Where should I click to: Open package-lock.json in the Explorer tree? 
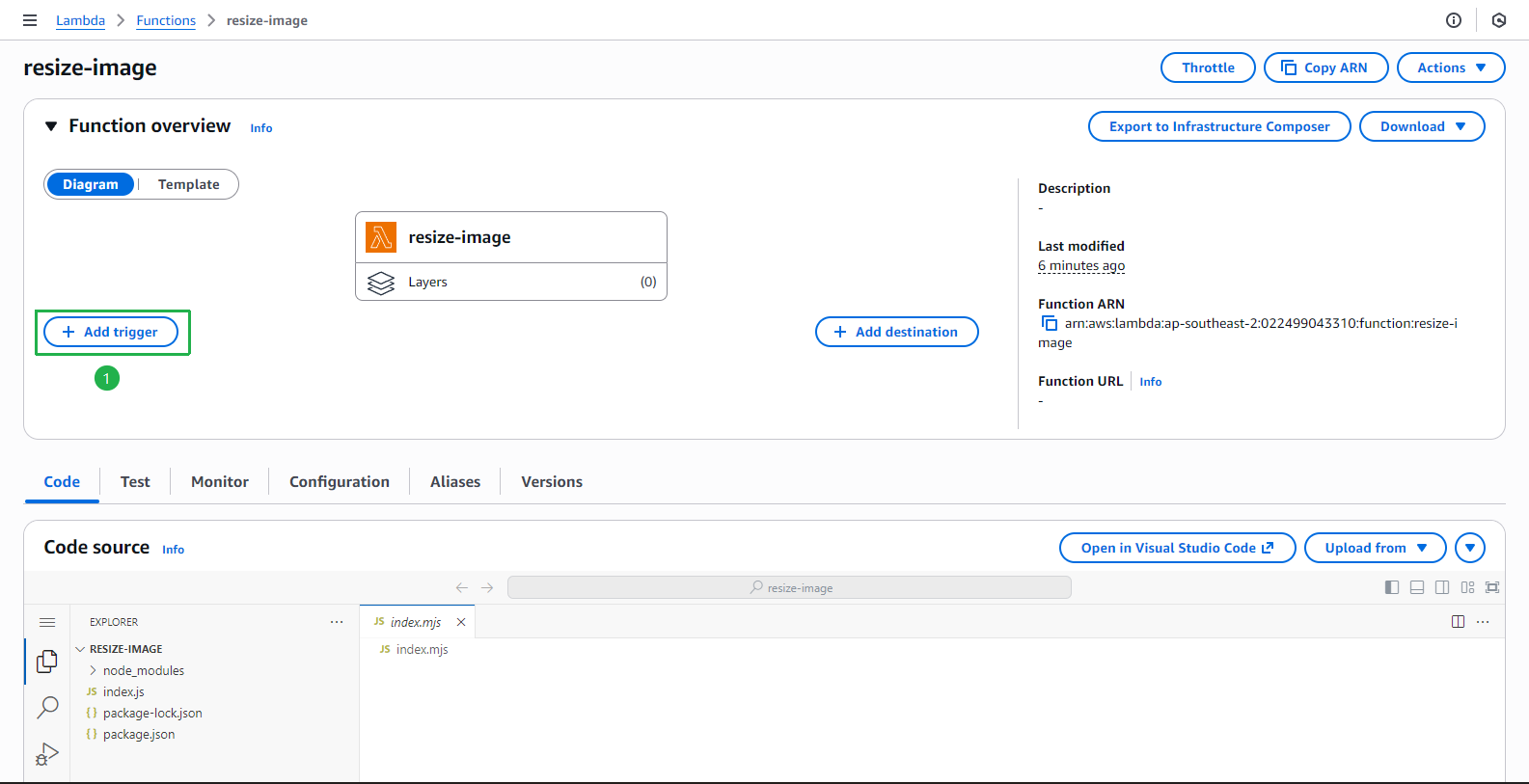(x=214, y=713)
